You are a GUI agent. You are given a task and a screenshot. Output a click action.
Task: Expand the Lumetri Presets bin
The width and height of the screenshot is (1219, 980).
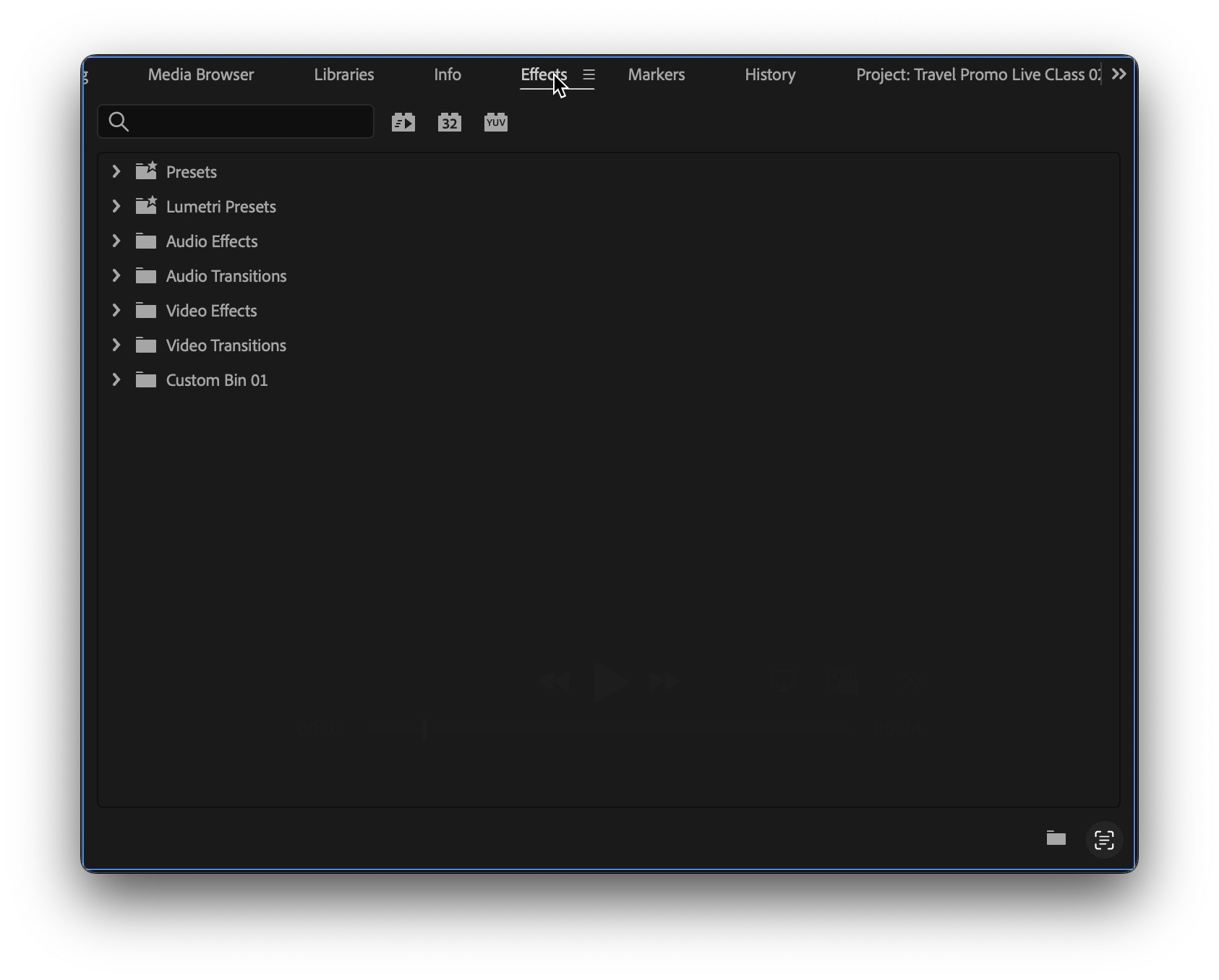pyautogui.click(x=116, y=206)
